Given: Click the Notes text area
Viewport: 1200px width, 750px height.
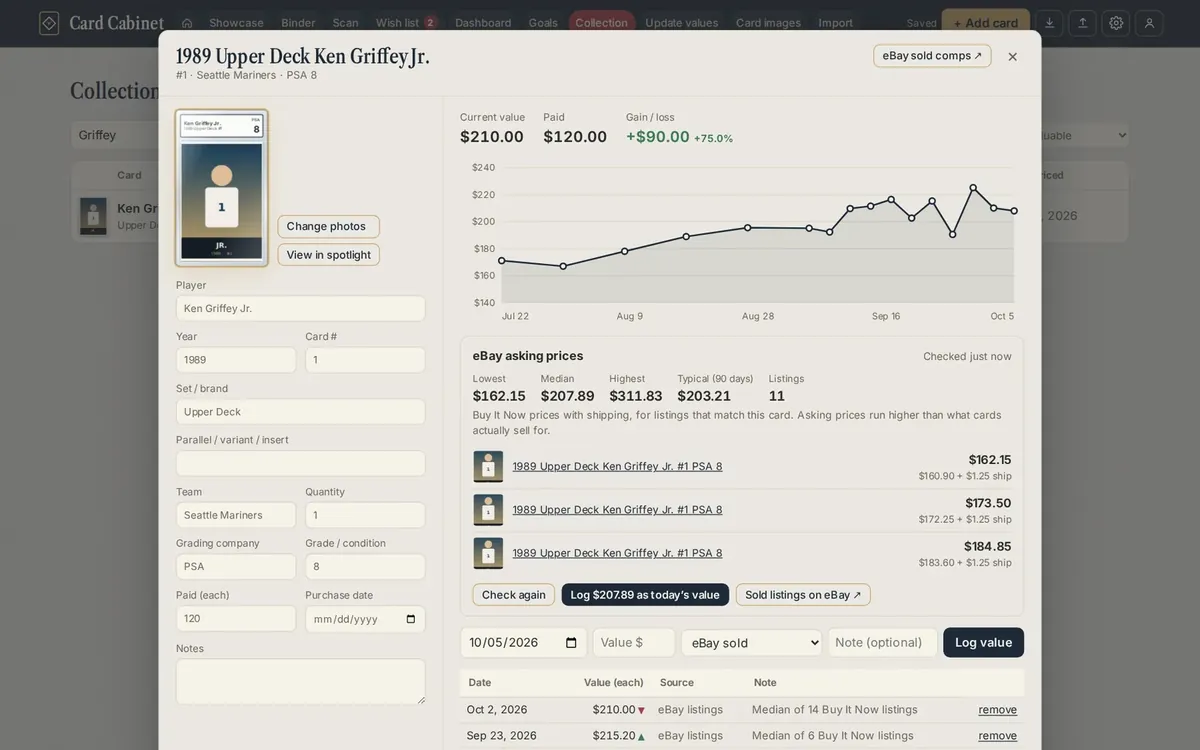Looking at the screenshot, I should click(x=301, y=682).
